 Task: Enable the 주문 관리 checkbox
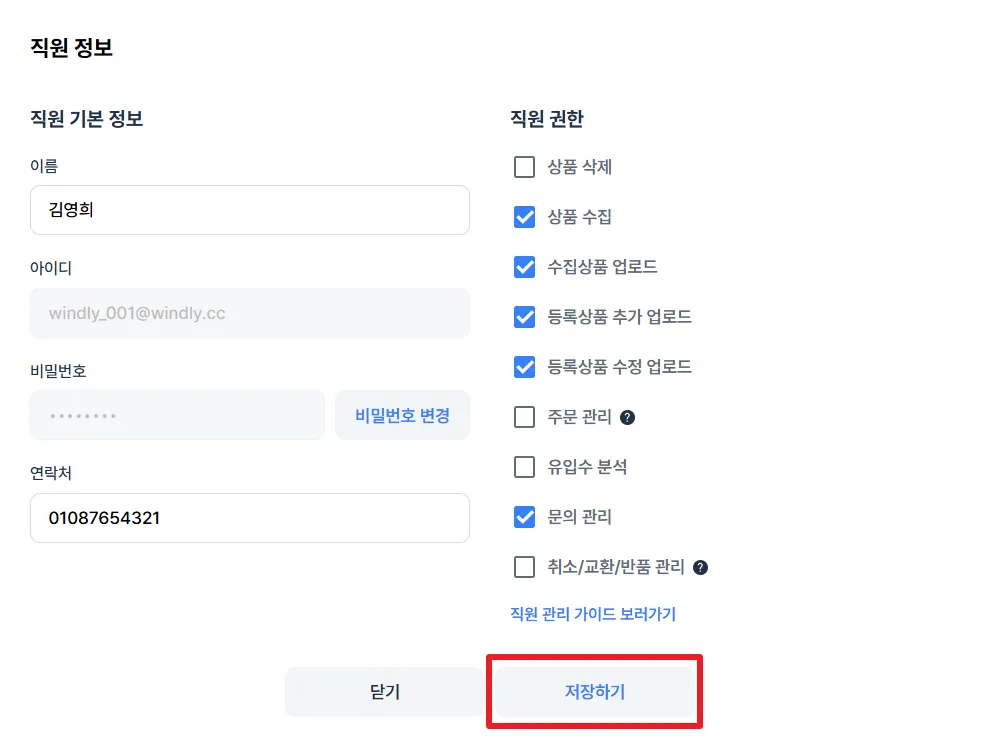coord(524,417)
